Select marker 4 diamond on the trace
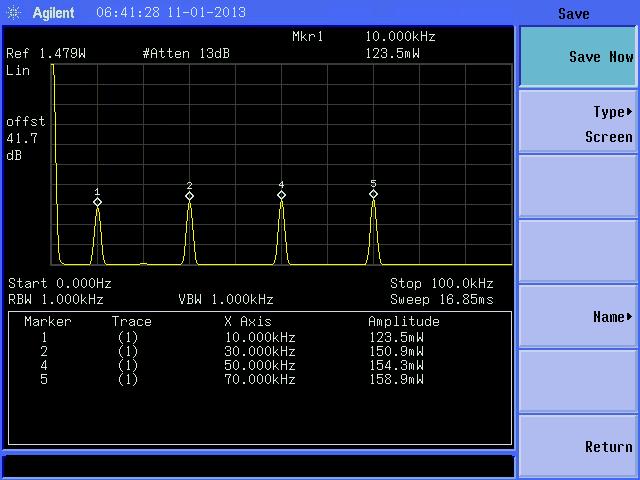 pyautogui.click(x=281, y=195)
